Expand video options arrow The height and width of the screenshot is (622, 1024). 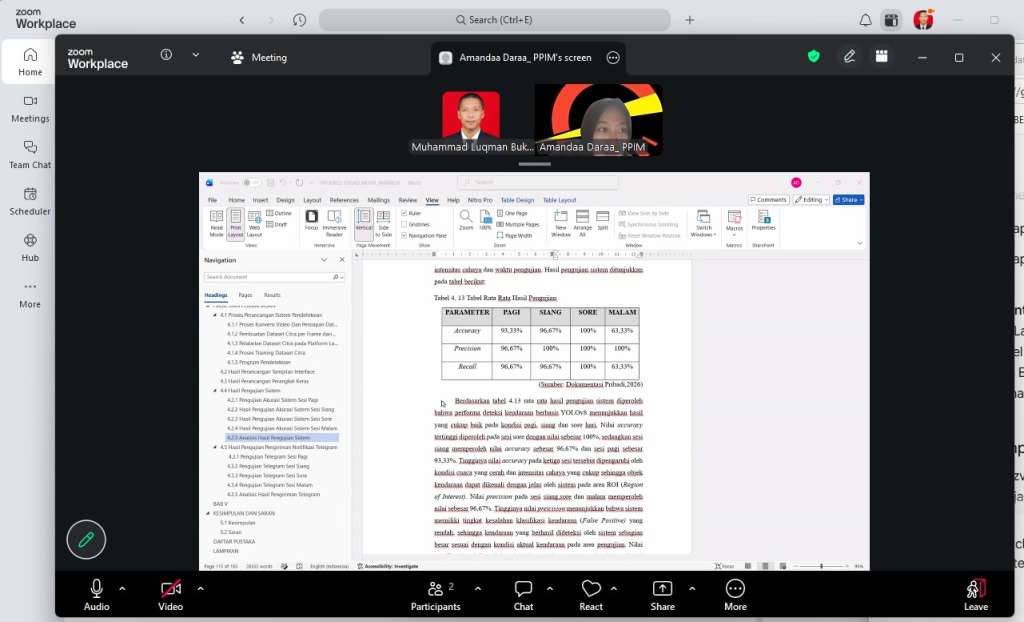(200, 589)
